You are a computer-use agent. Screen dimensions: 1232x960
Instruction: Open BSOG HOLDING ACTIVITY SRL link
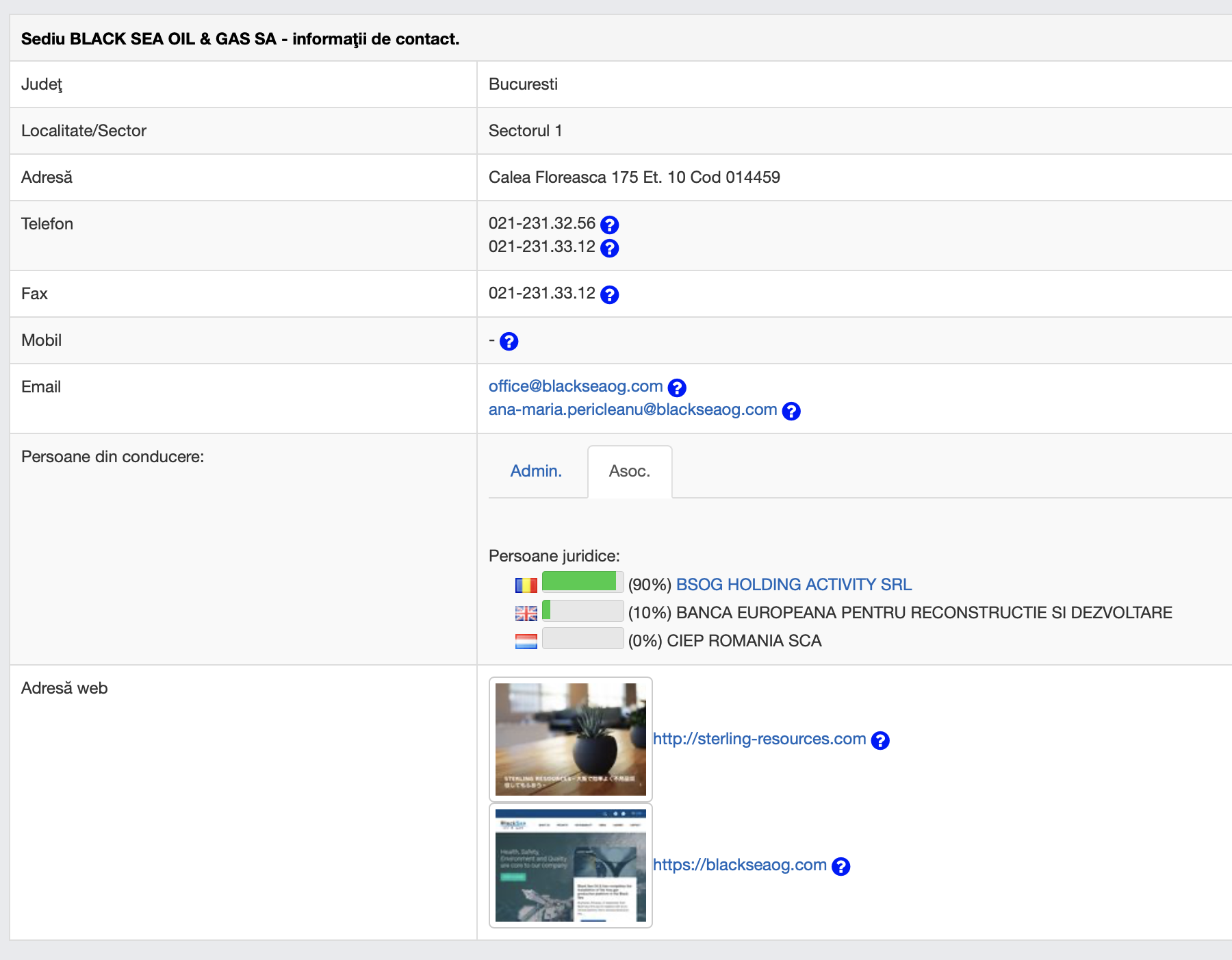tap(793, 584)
